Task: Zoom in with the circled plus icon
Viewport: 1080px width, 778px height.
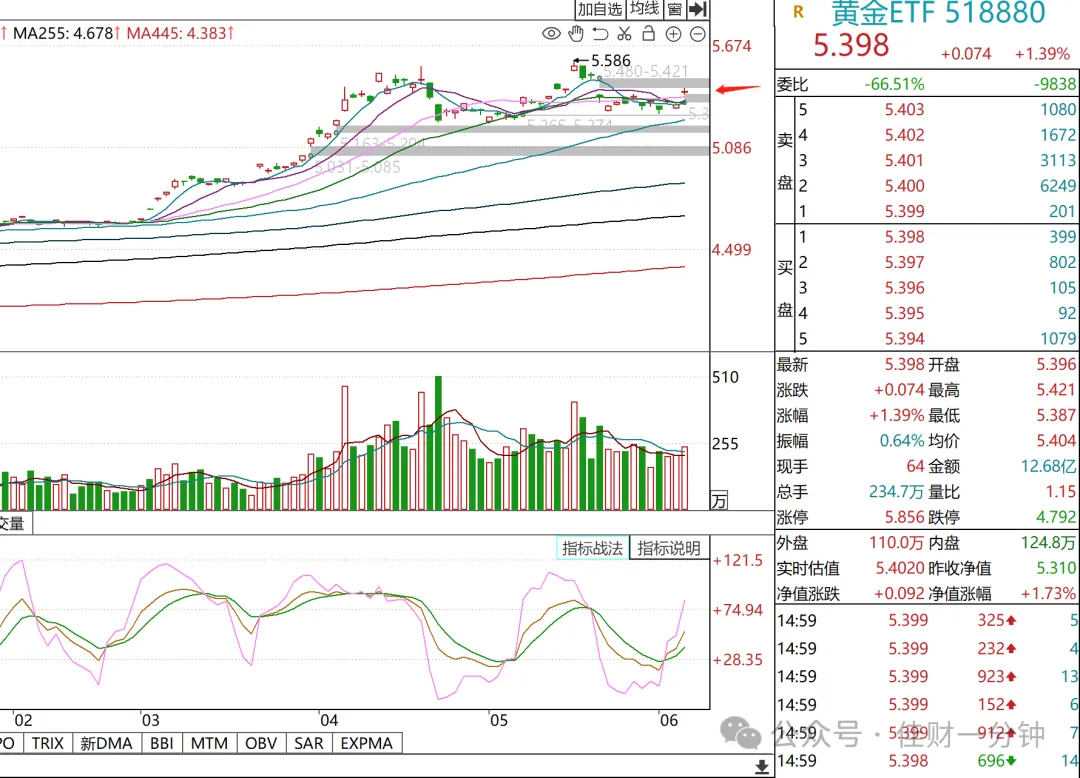Action: tap(673, 34)
